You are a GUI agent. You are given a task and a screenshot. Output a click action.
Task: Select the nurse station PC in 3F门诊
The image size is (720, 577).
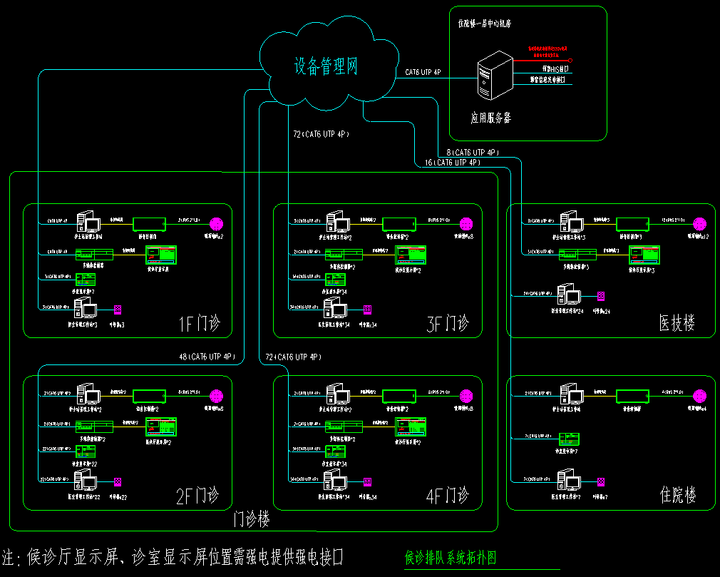click(x=338, y=222)
